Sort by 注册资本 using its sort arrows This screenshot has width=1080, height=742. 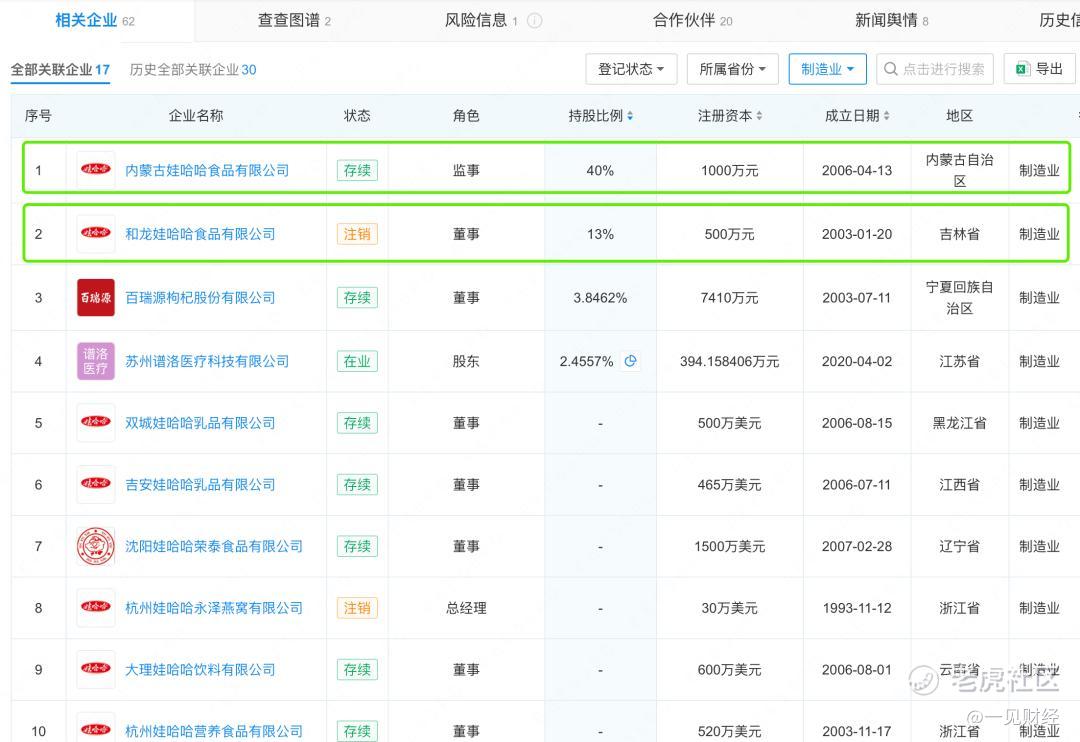759,116
